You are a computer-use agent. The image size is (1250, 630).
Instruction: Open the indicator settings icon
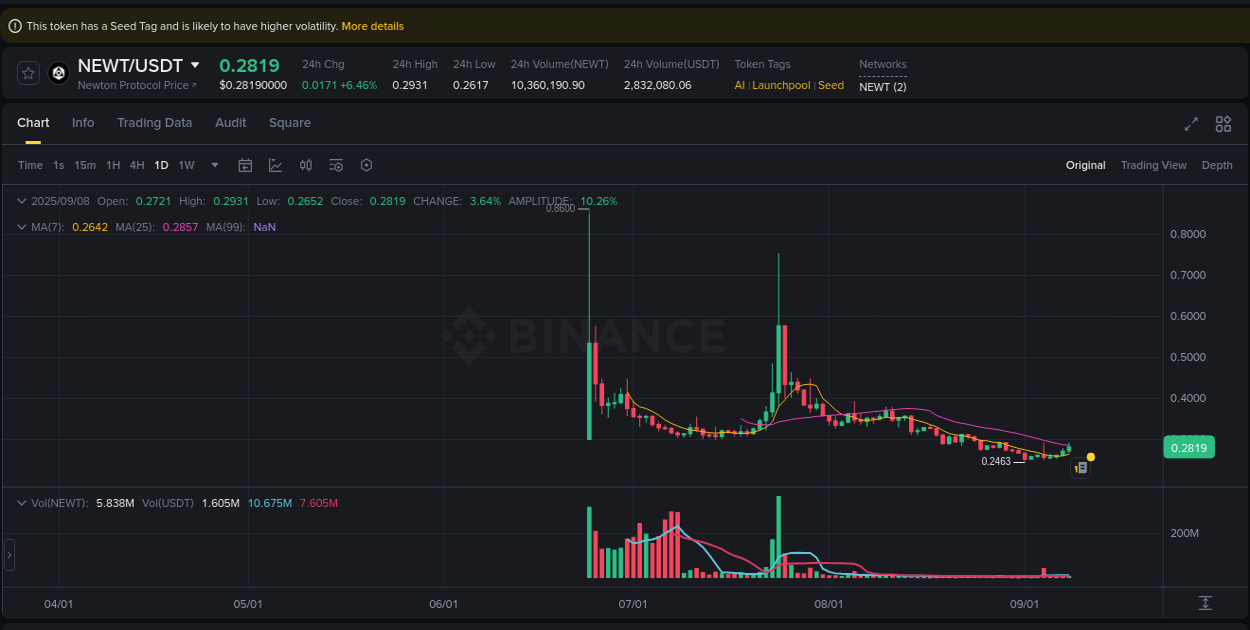[336, 165]
